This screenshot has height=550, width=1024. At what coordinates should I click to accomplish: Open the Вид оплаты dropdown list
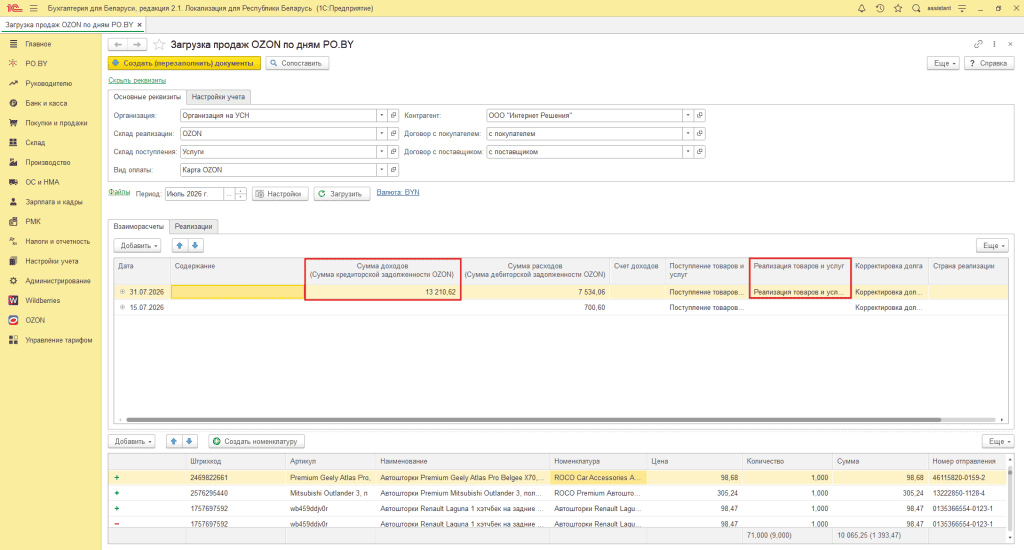coord(381,170)
